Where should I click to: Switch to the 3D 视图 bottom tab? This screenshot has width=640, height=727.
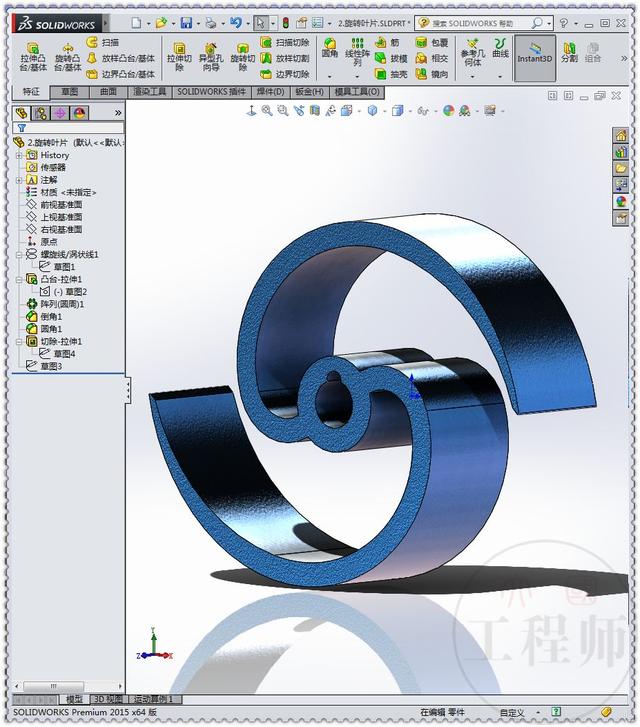click(108, 699)
